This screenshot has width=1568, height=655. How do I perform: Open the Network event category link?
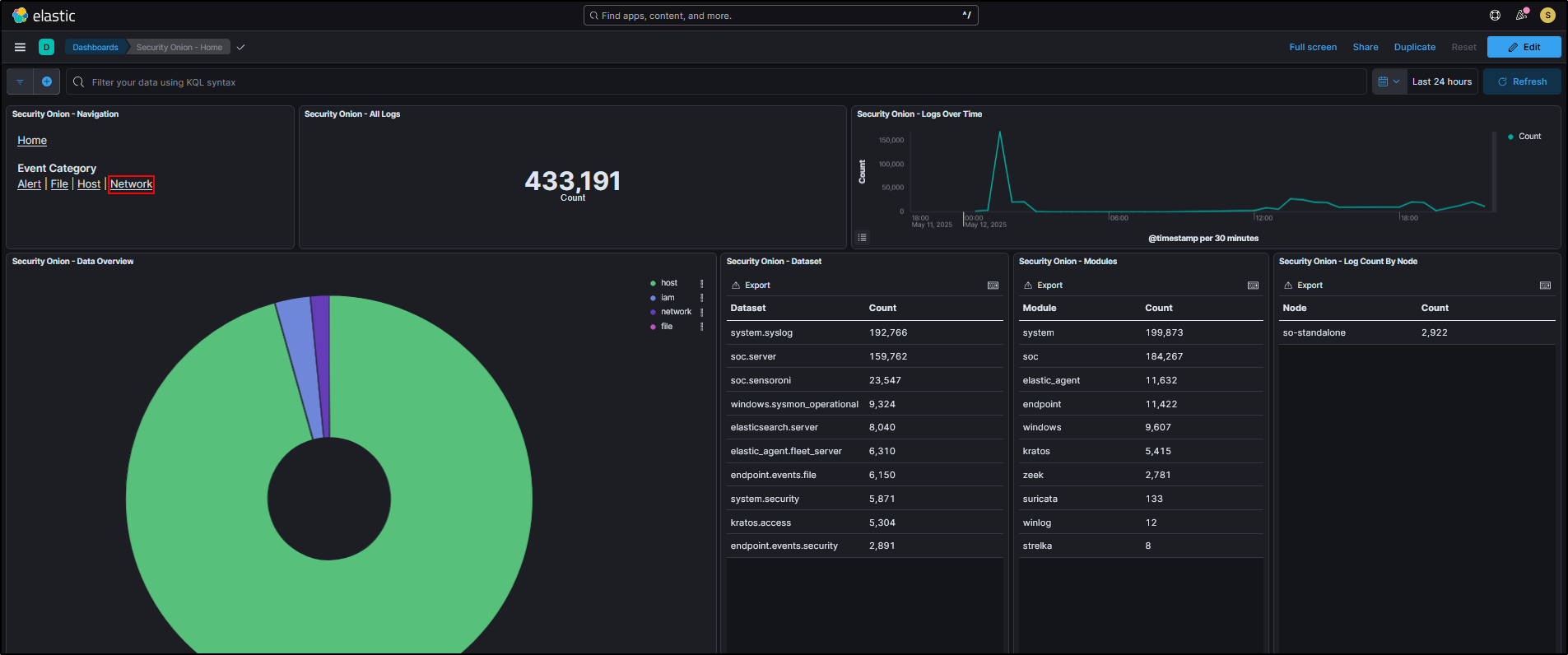(x=131, y=184)
